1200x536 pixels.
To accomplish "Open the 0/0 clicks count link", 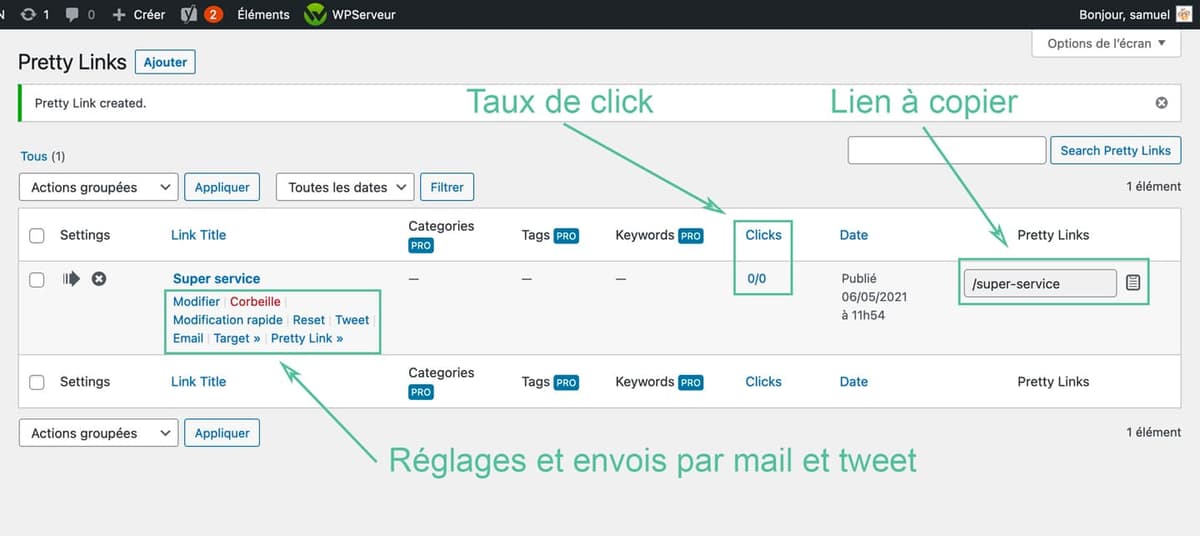I will pos(756,279).
